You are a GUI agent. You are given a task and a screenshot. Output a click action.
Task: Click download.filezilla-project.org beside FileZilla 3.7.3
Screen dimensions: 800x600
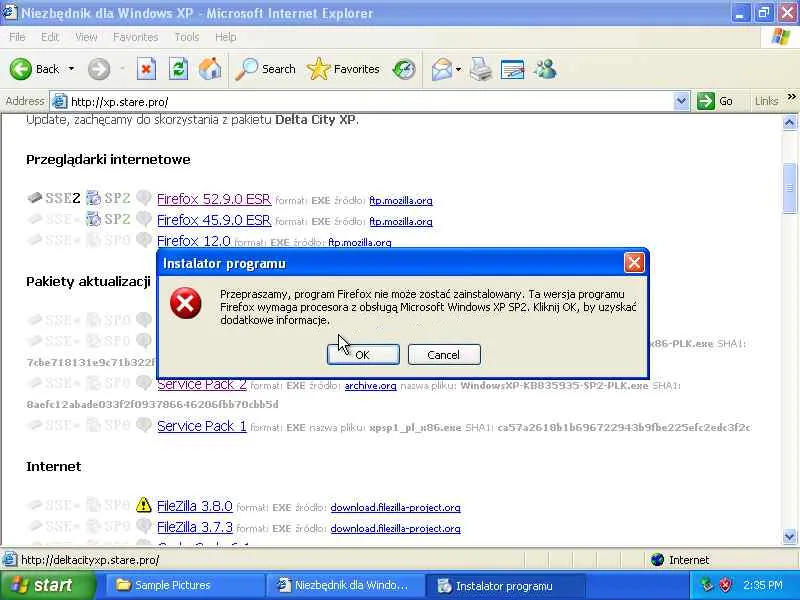click(x=395, y=529)
